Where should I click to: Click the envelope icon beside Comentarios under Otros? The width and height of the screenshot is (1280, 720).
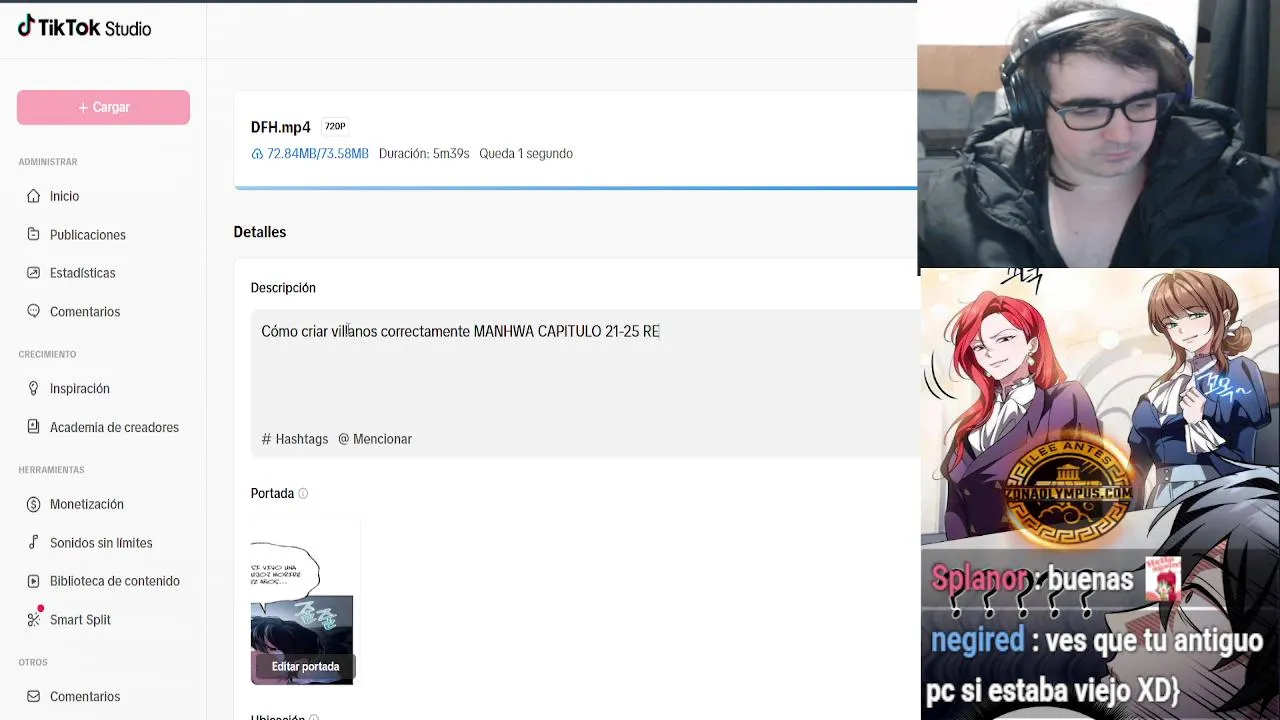34,696
